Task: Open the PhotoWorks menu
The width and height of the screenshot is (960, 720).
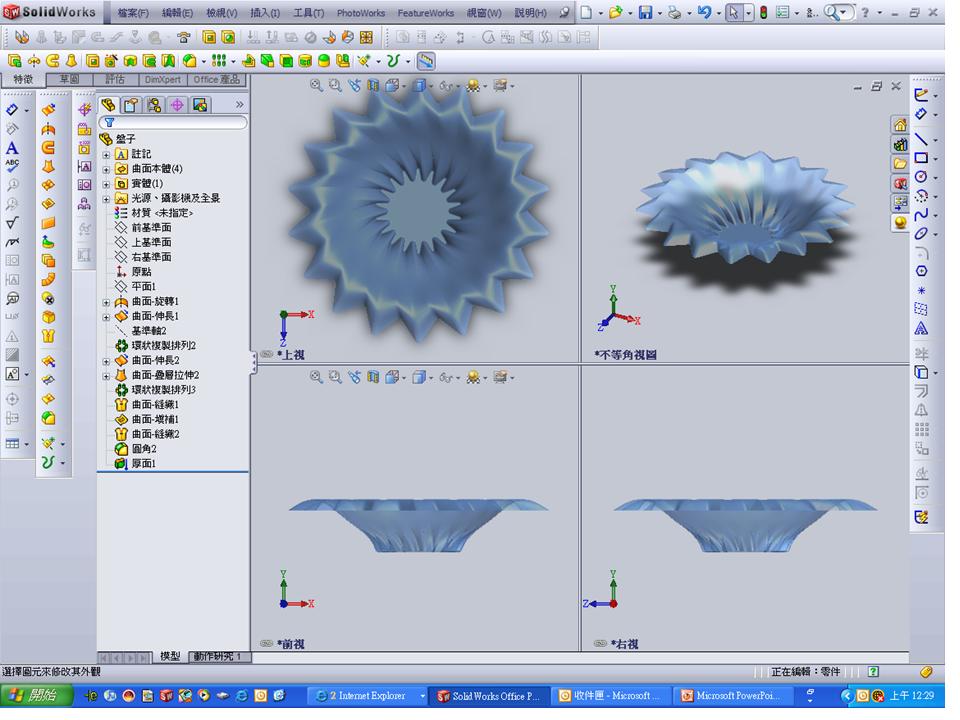Action: [x=361, y=12]
